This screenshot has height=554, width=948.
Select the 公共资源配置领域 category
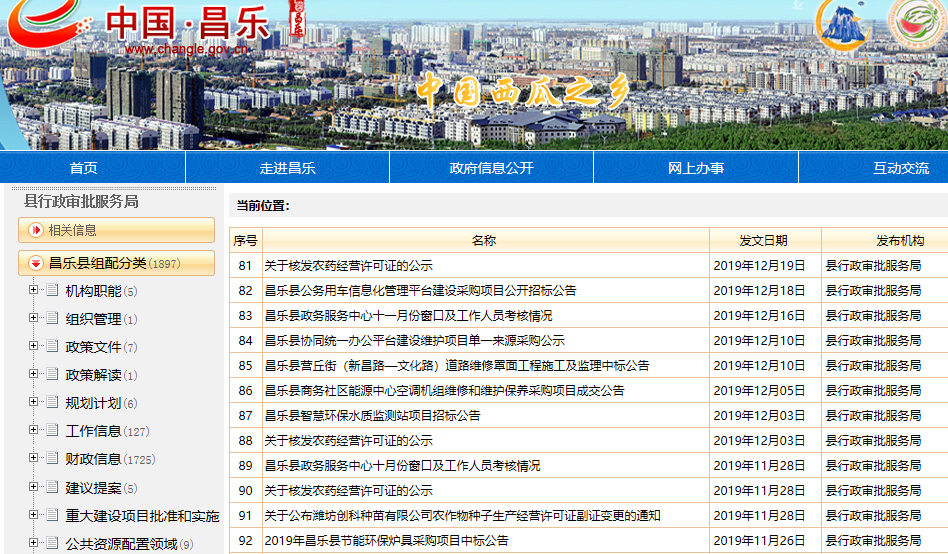pos(121,544)
